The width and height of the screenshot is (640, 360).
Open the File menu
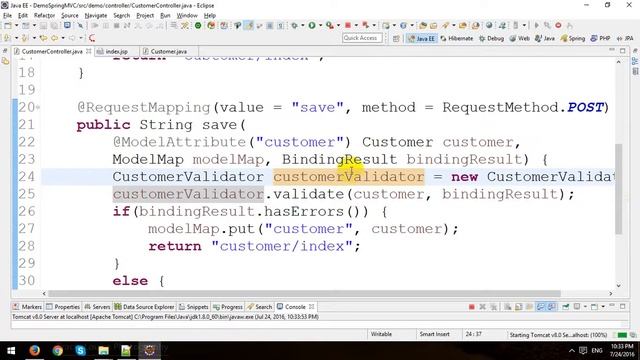click(7, 16)
